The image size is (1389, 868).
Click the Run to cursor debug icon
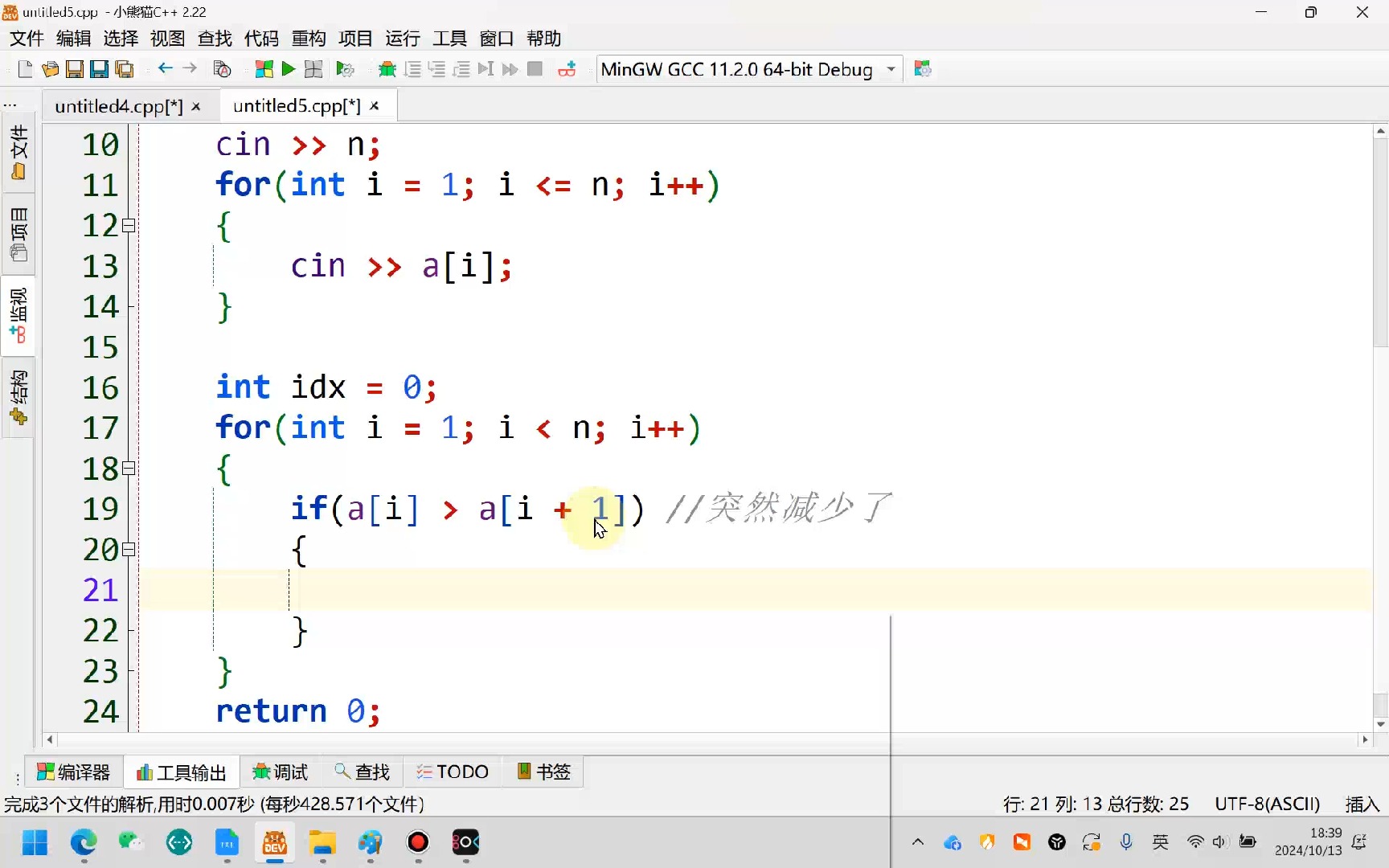coord(486,69)
